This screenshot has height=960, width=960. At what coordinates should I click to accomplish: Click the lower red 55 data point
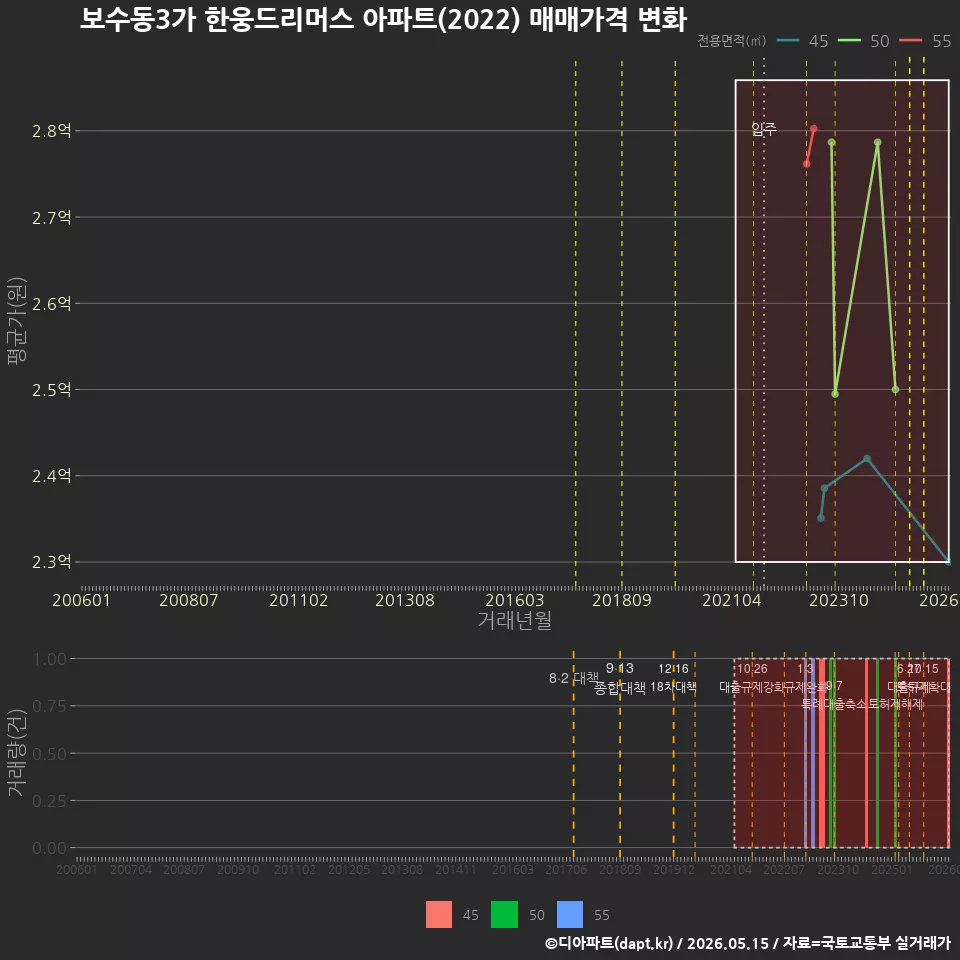coord(806,164)
